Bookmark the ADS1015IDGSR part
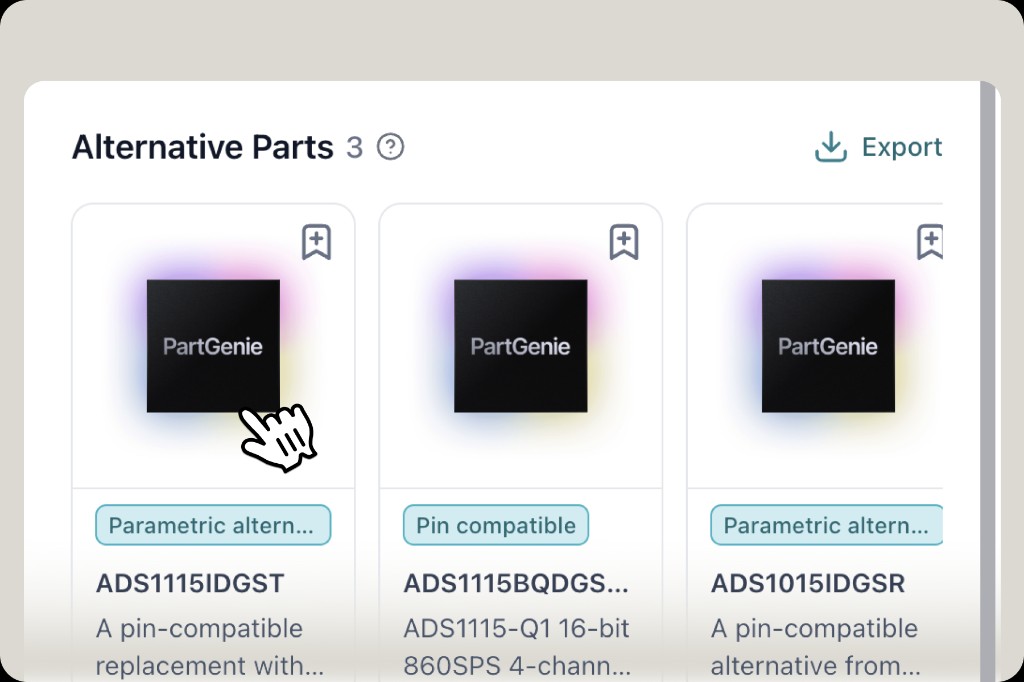This screenshot has width=1024, height=682. point(930,242)
